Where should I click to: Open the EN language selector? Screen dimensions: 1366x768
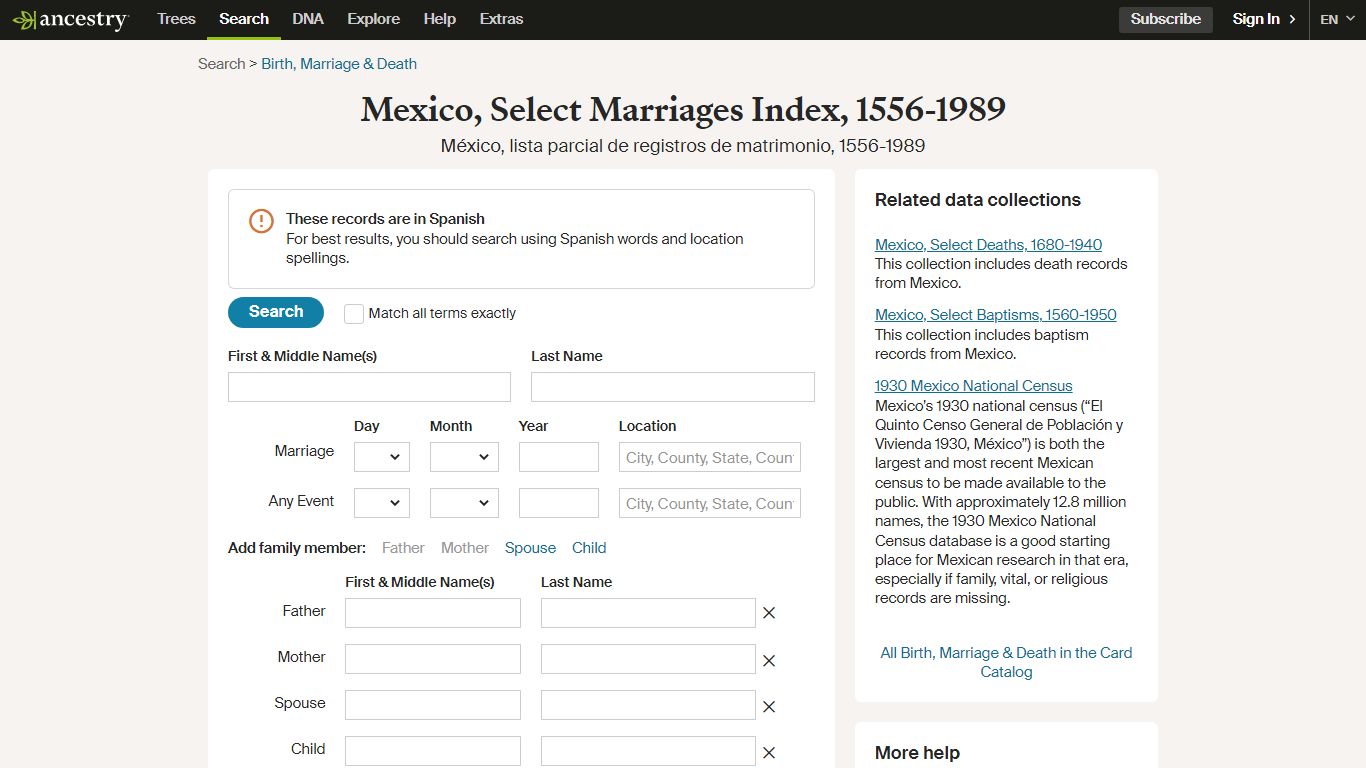(1337, 19)
